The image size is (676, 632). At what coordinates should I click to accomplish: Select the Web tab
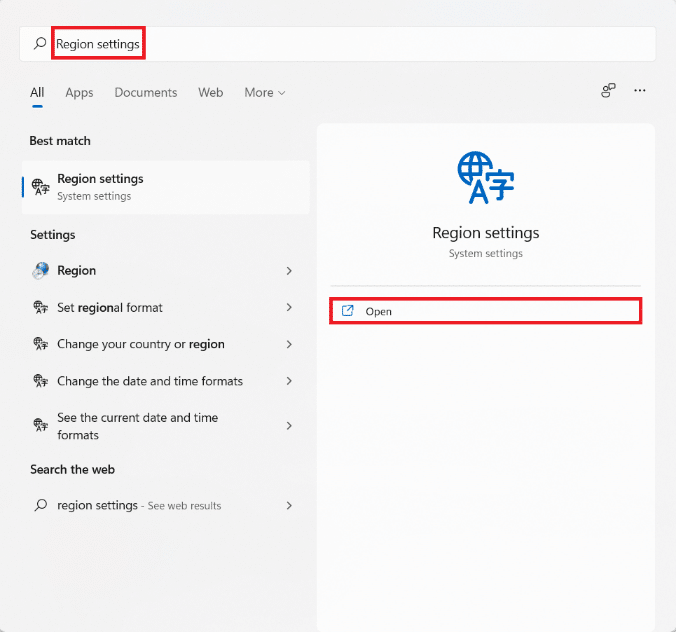click(x=210, y=92)
